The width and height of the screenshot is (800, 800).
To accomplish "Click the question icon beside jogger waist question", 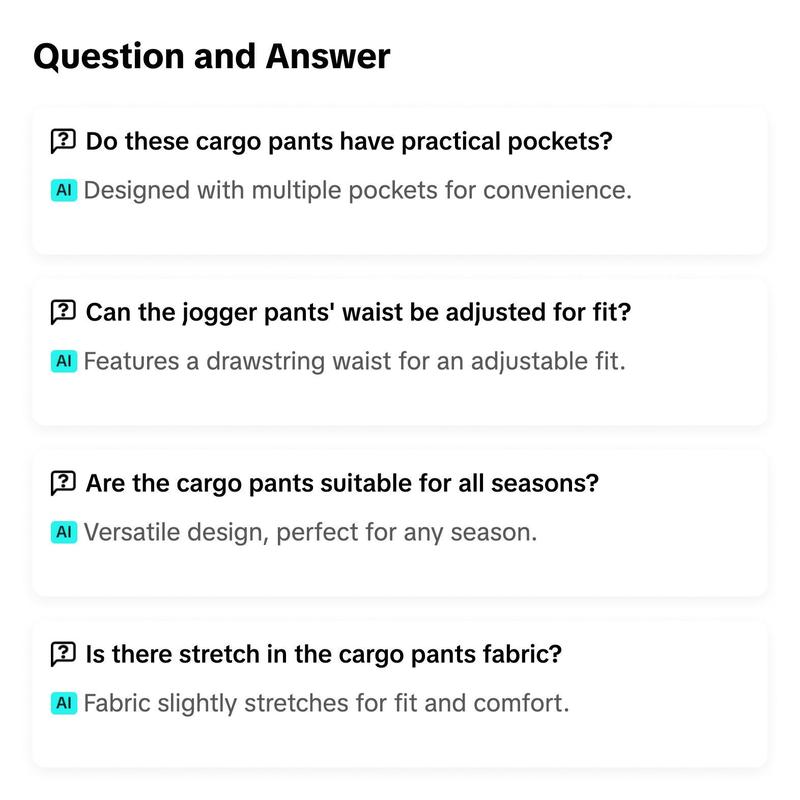I will (x=63, y=312).
